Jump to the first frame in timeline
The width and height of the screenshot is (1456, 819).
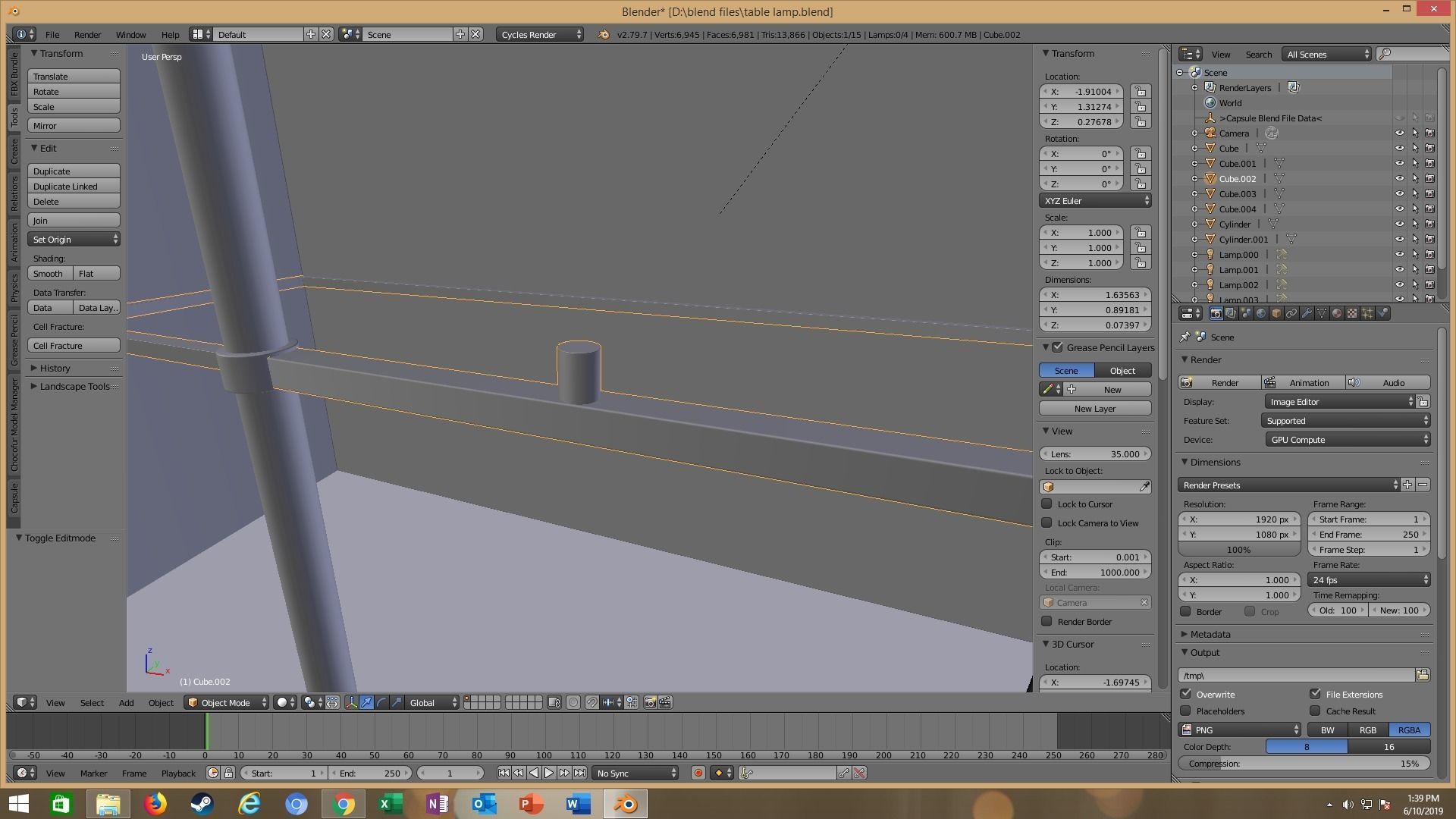[x=504, y=773]
